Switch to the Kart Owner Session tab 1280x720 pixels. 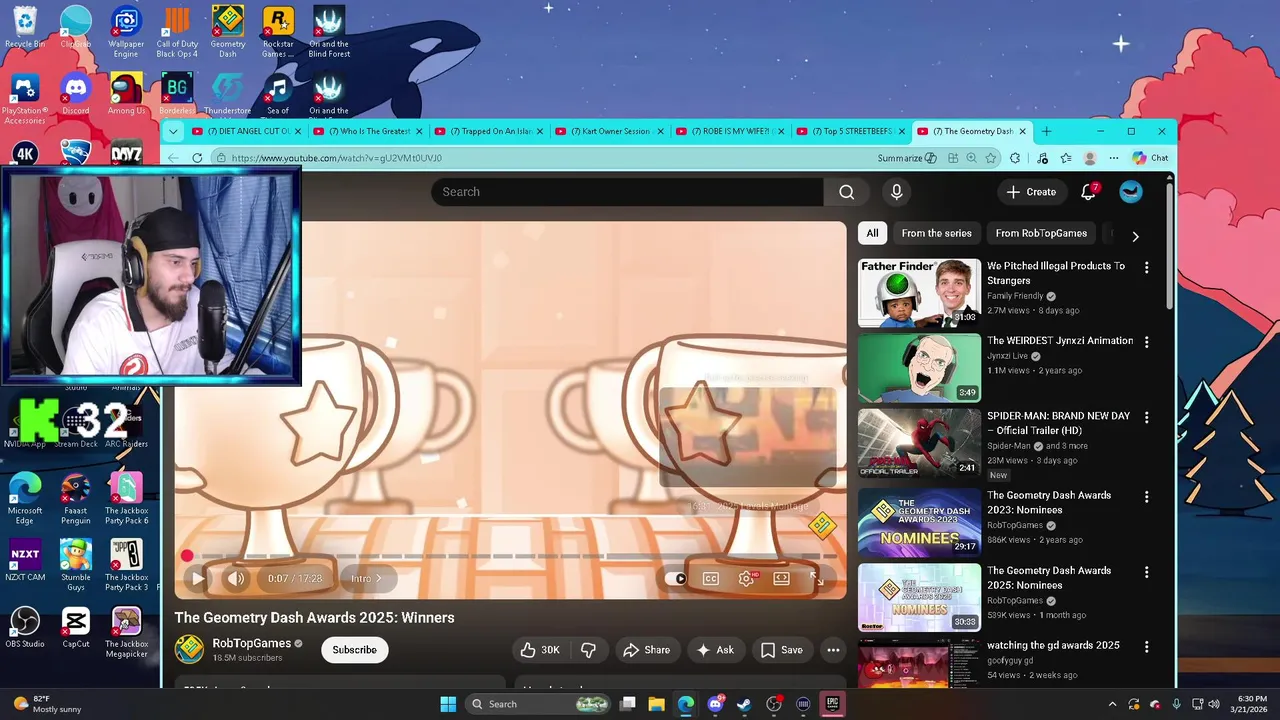609,131
